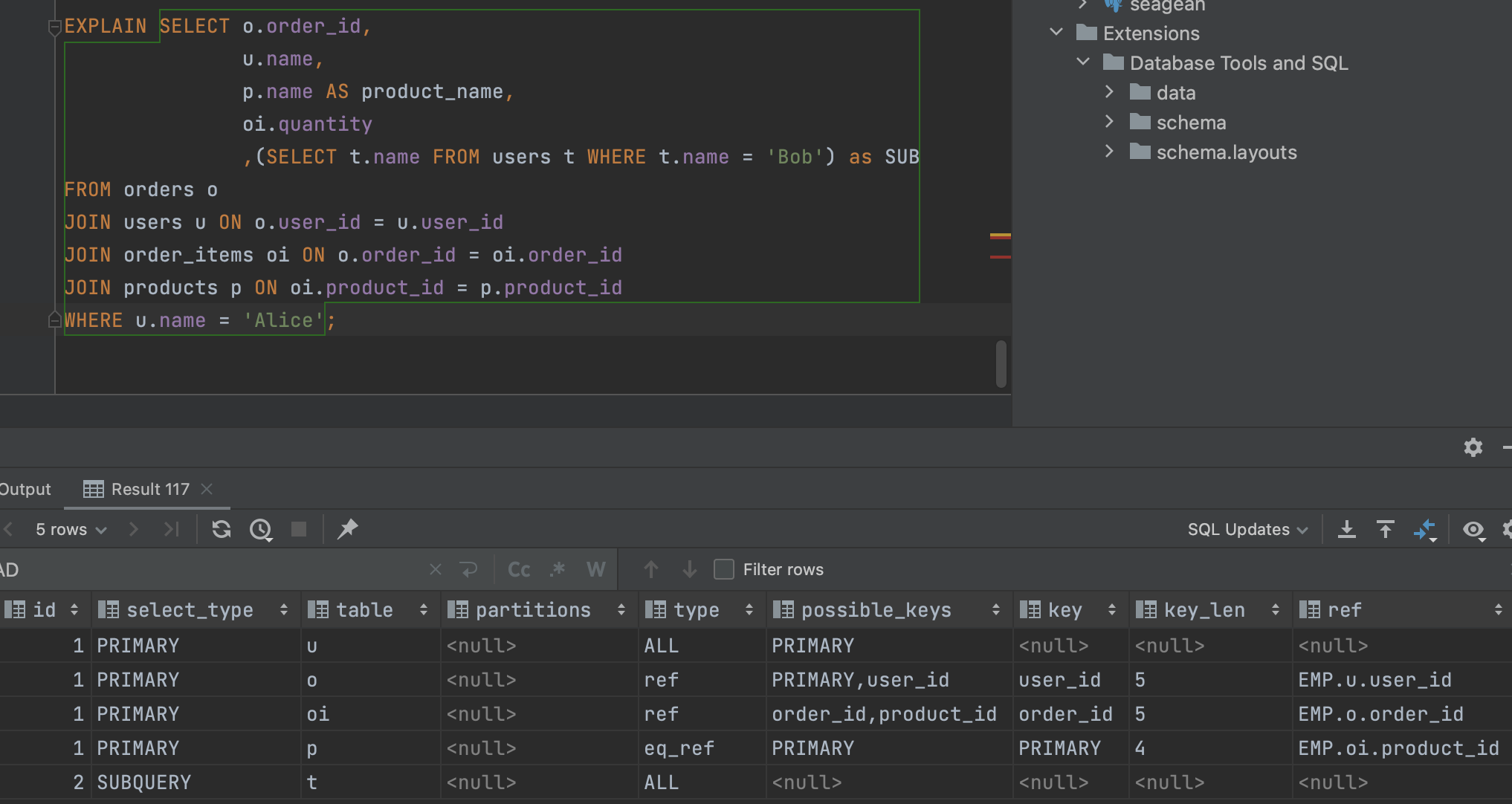Viewport: 1512px width, 804px height.
Task: Click the export data download icon
Action: pyautogui.click(x=1346, y=529)
